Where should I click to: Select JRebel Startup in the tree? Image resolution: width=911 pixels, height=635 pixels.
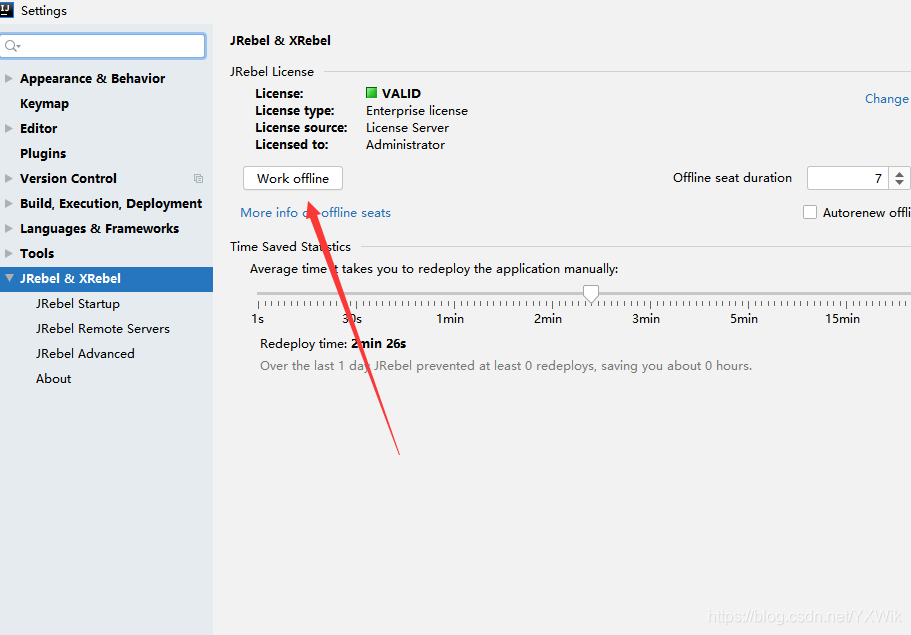[78, 304]
